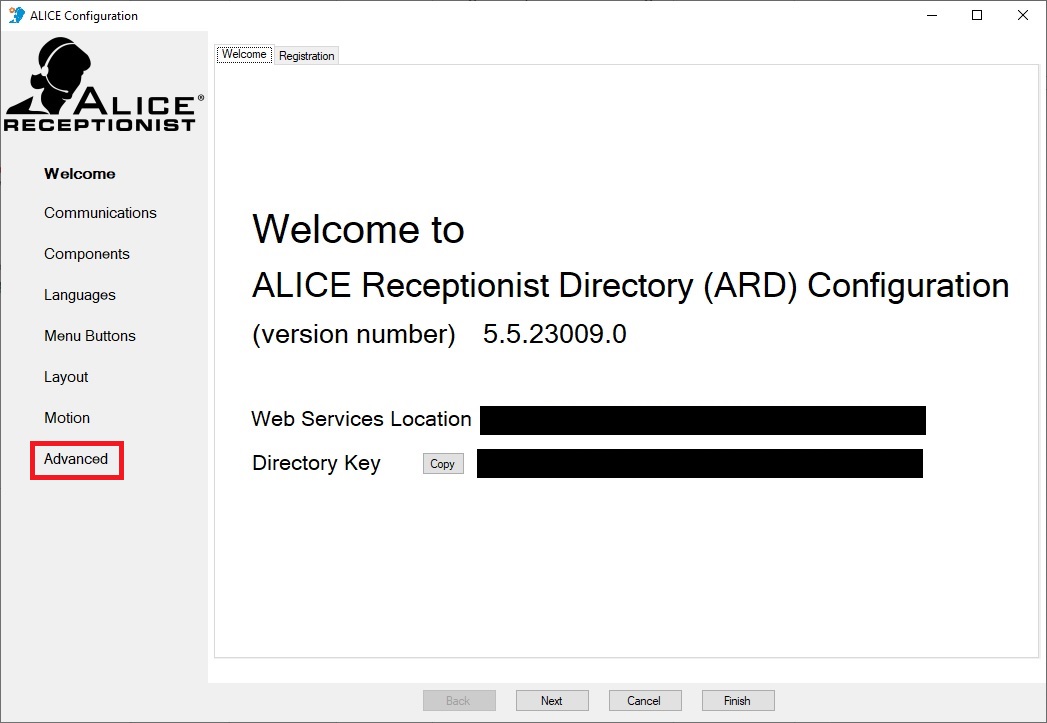Click the Web Services Location field

tap(702, 421)
